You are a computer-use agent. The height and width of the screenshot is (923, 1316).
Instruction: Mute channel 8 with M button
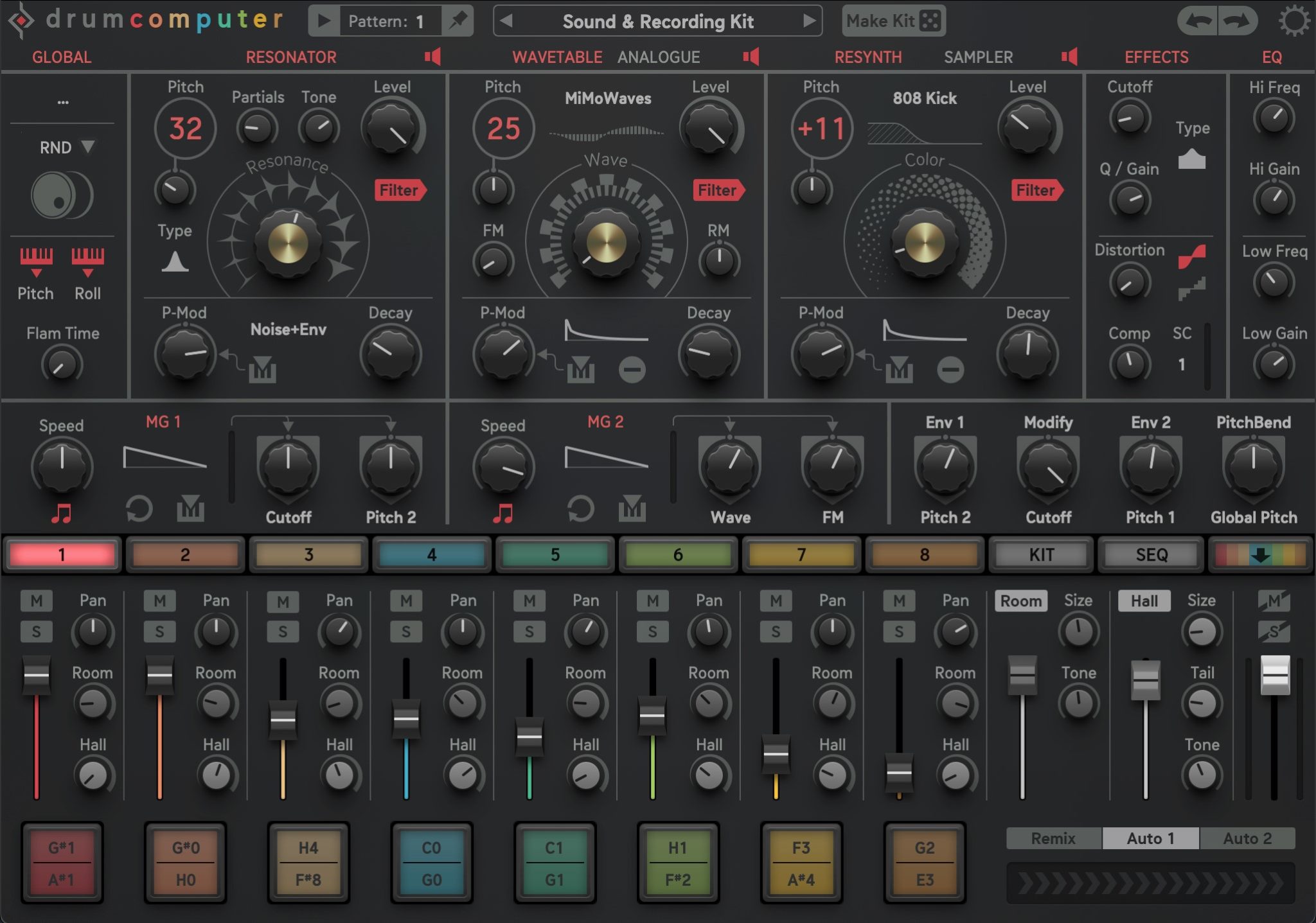pos(899,601)
